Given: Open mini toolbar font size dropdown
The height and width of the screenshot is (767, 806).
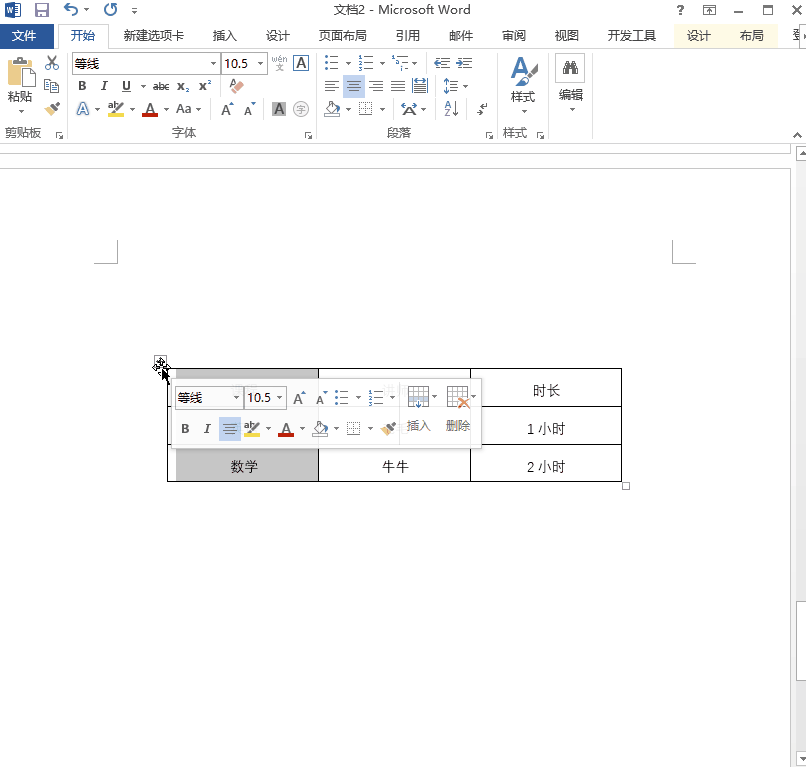Looking at the screenshot, I should [x=280, y=397].
